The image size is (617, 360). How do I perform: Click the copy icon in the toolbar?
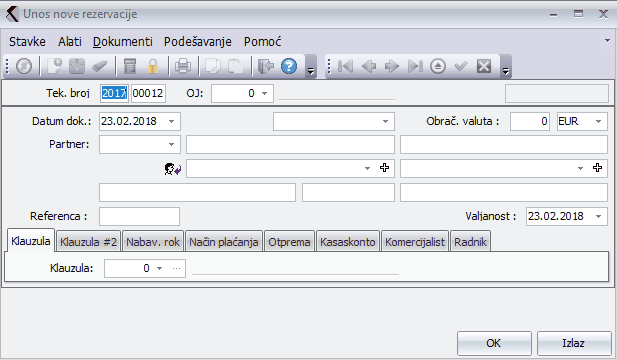[x=213, y=66]
